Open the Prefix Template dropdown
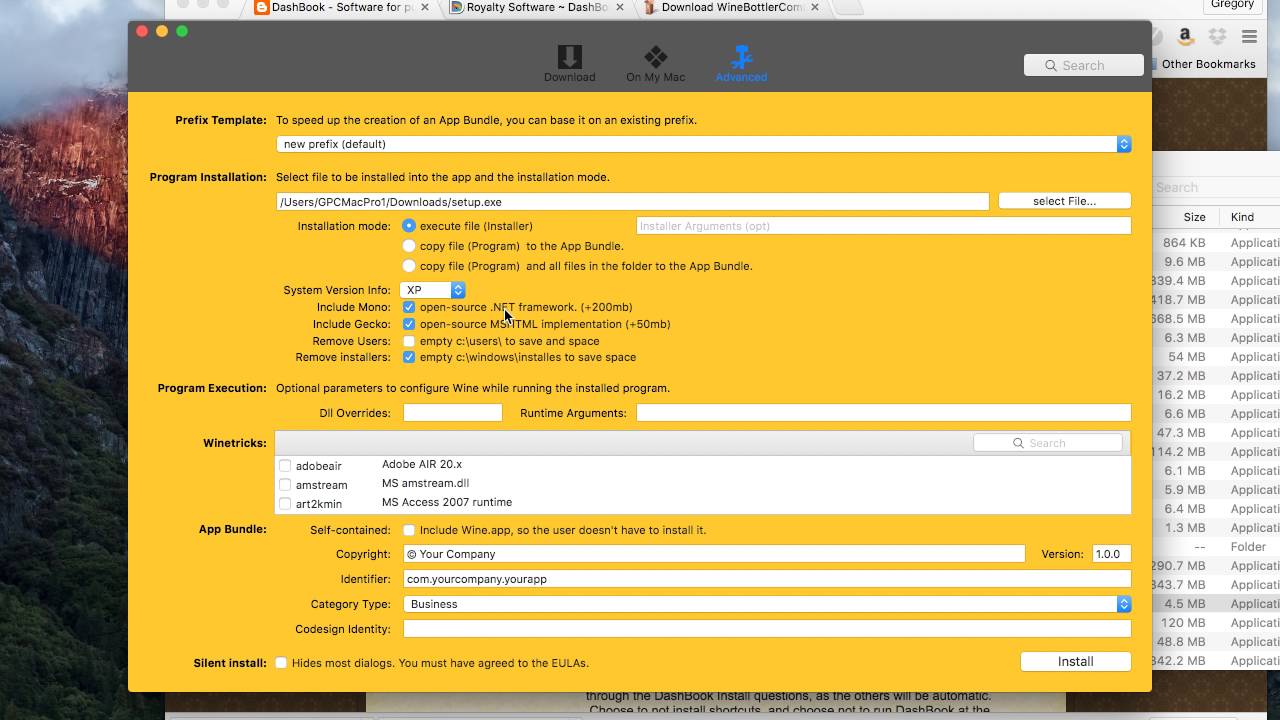The width and height of the screenshot is (1280, 720). 704,144
